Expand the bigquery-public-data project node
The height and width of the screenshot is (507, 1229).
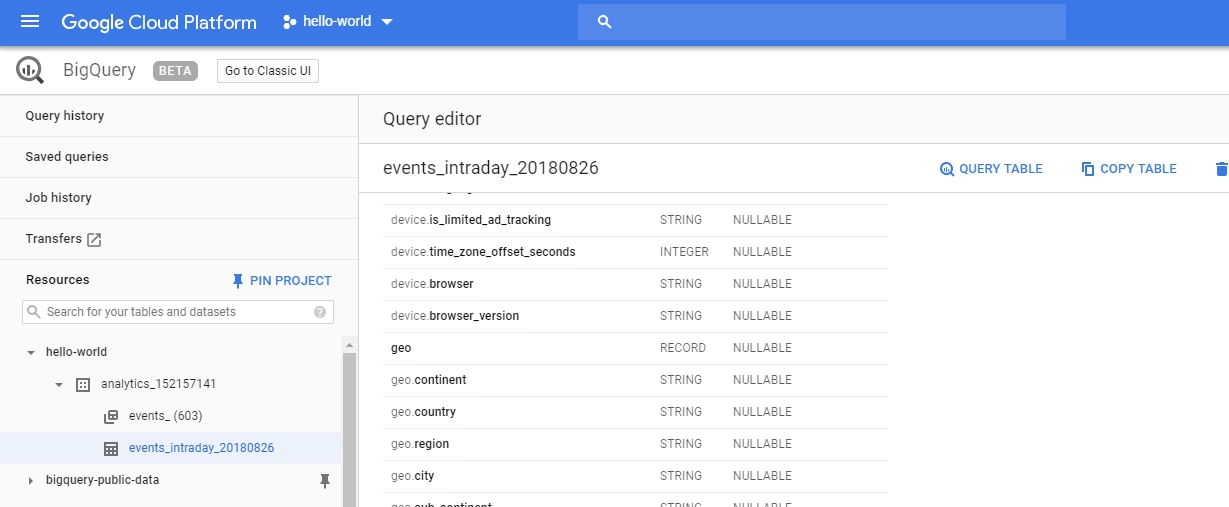[x=31, y=481]
